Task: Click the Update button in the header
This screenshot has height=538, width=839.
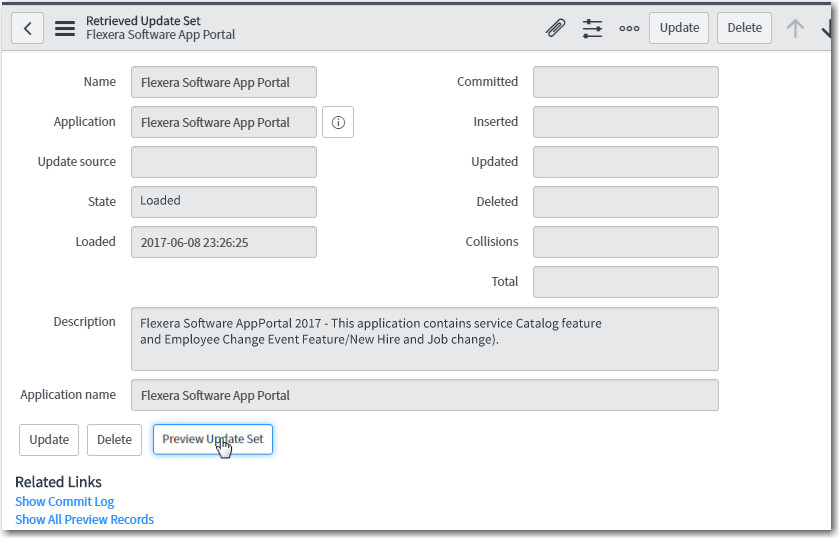Action: [x=679, y=28]
